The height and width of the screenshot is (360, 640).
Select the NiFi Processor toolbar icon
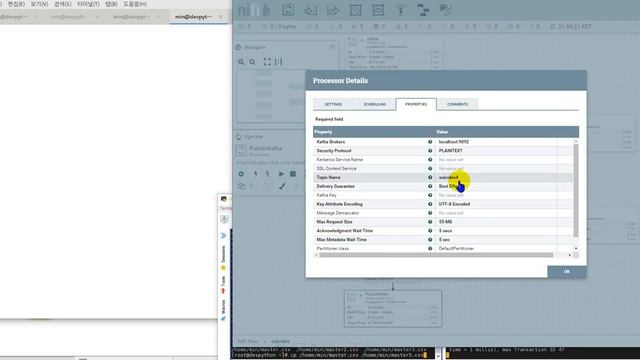[x=288, y=10]
